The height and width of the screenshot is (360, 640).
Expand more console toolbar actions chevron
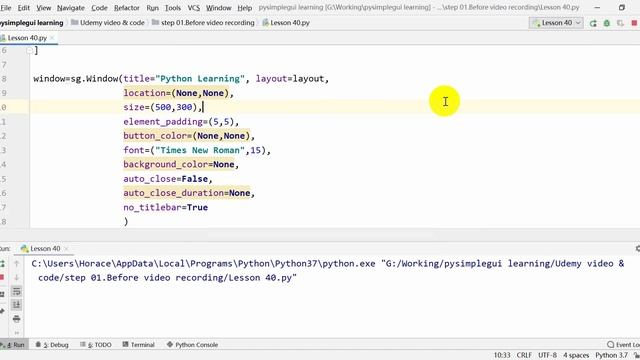[x=16, y=332]
